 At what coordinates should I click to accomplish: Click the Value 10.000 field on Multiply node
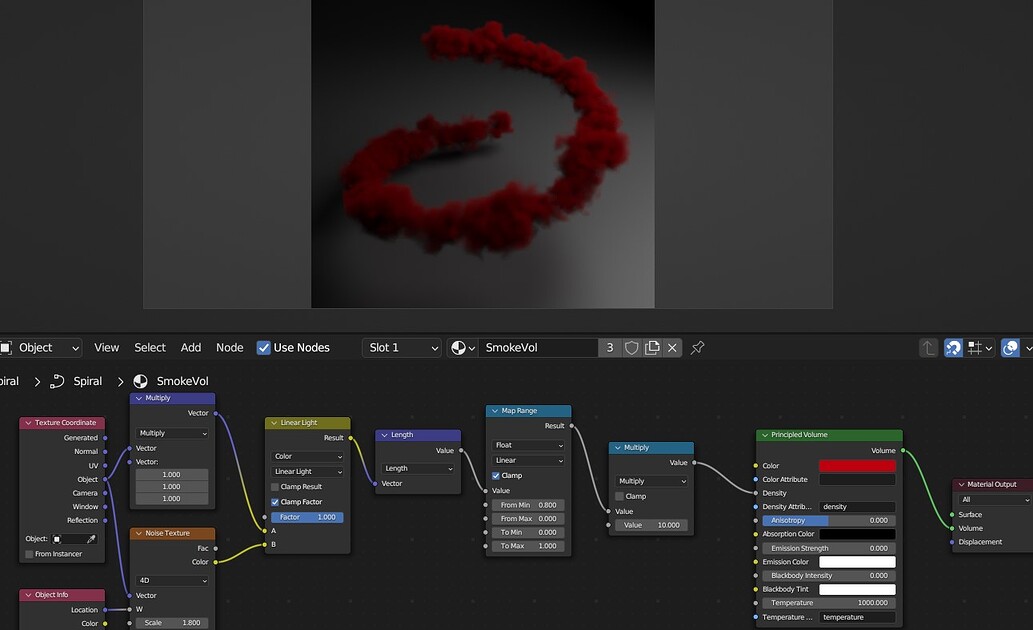651,525
